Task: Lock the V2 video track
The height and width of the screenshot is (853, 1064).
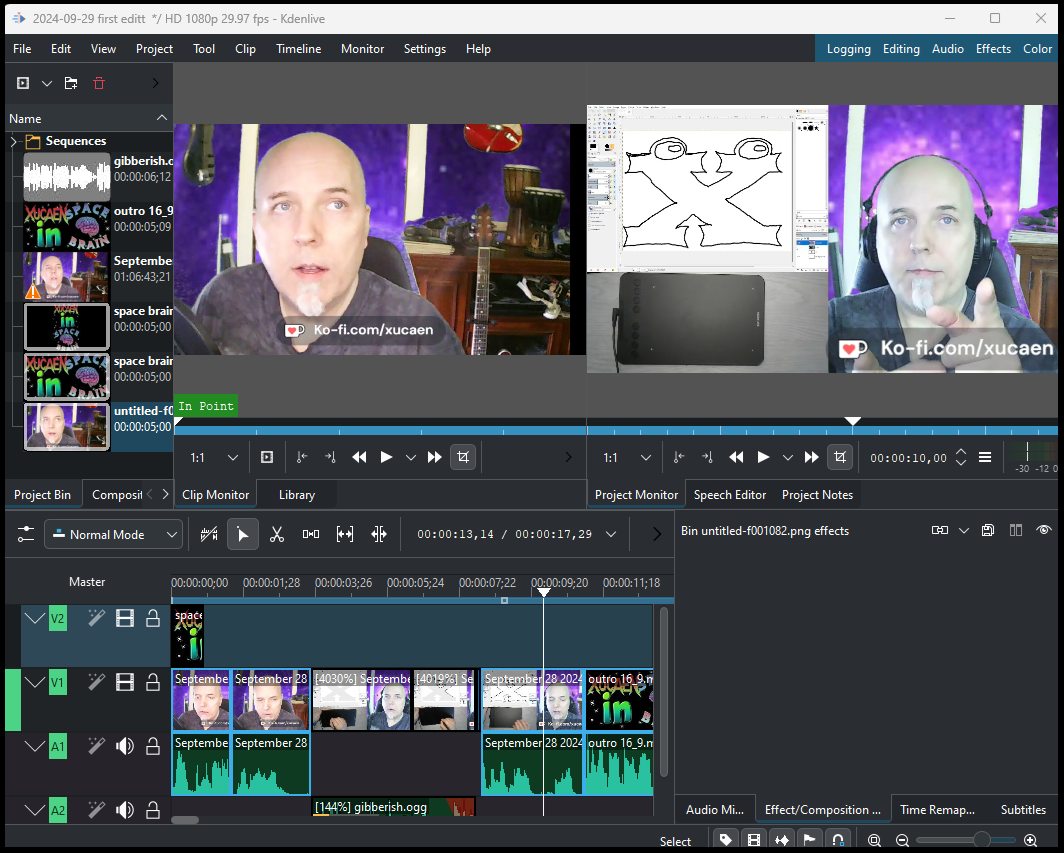Action: coord(153,618)
